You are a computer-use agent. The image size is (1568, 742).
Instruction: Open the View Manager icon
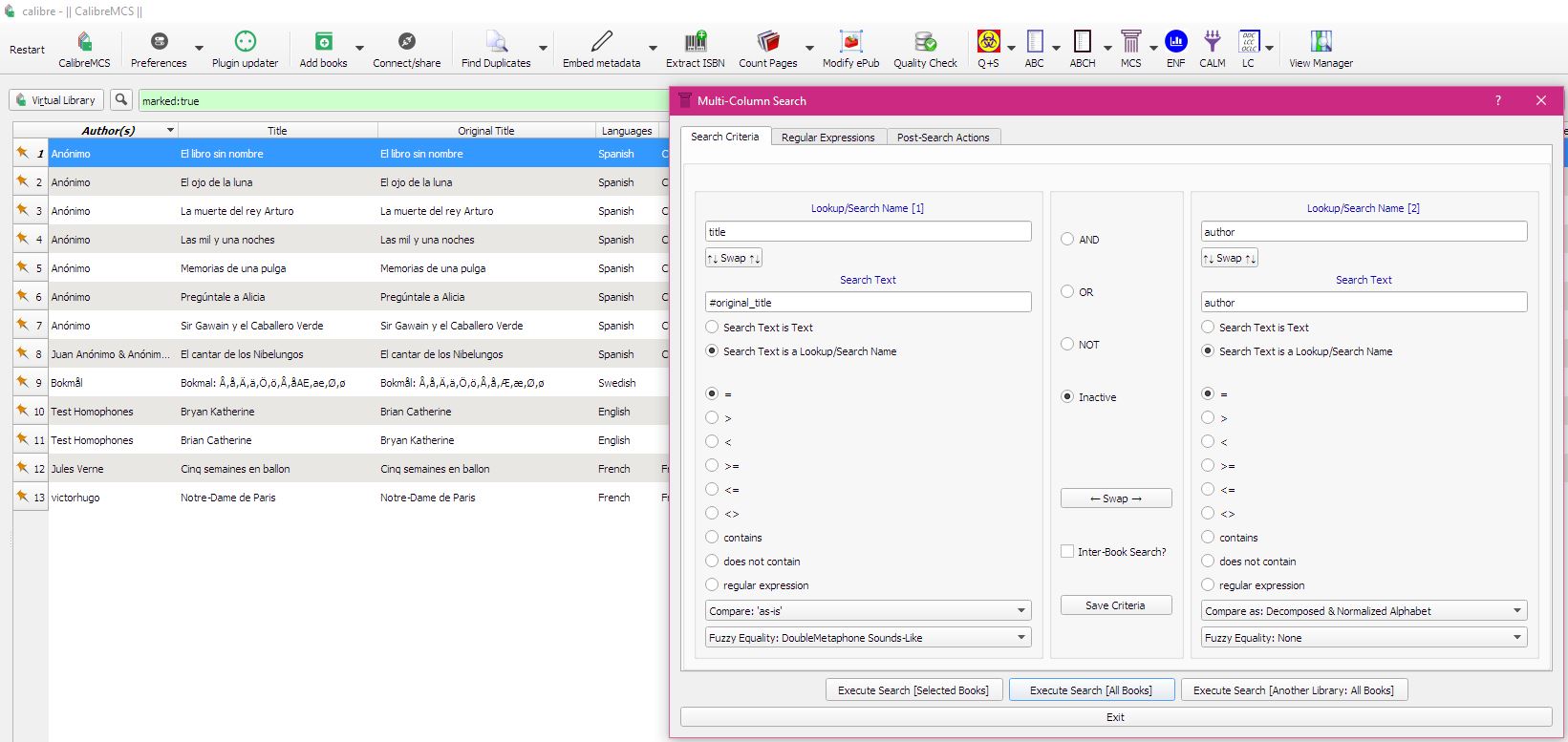tap(1321, 43)
